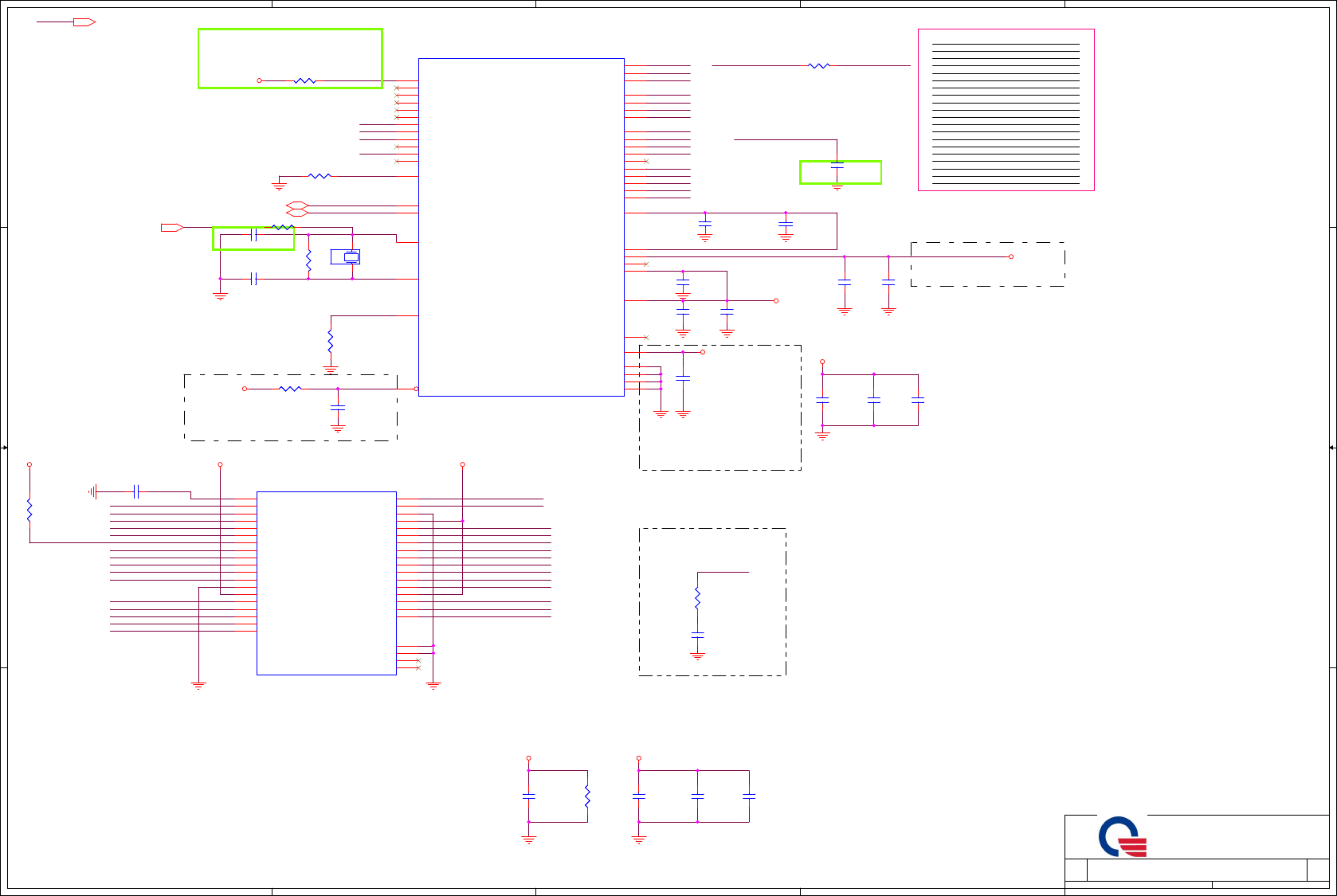Select the horizontal resistor tied to ground left of IC

pyautogui.click(x=320, y=176)
